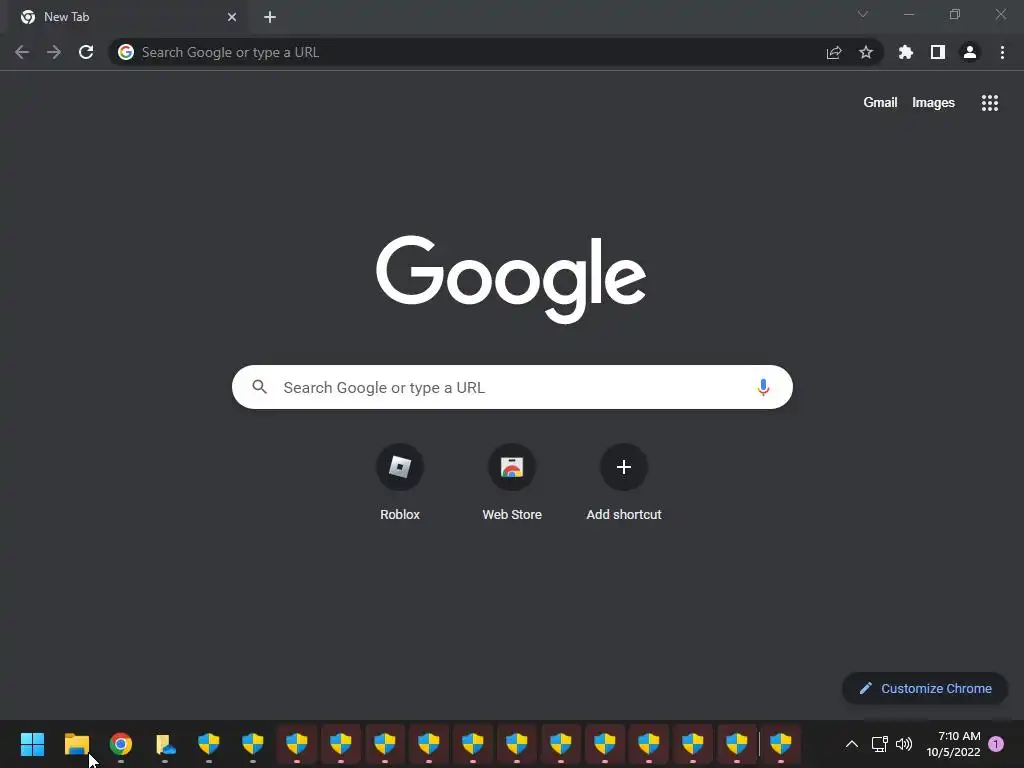
Task: Focus the Google search box on page
Action: [x=512, y=387]
